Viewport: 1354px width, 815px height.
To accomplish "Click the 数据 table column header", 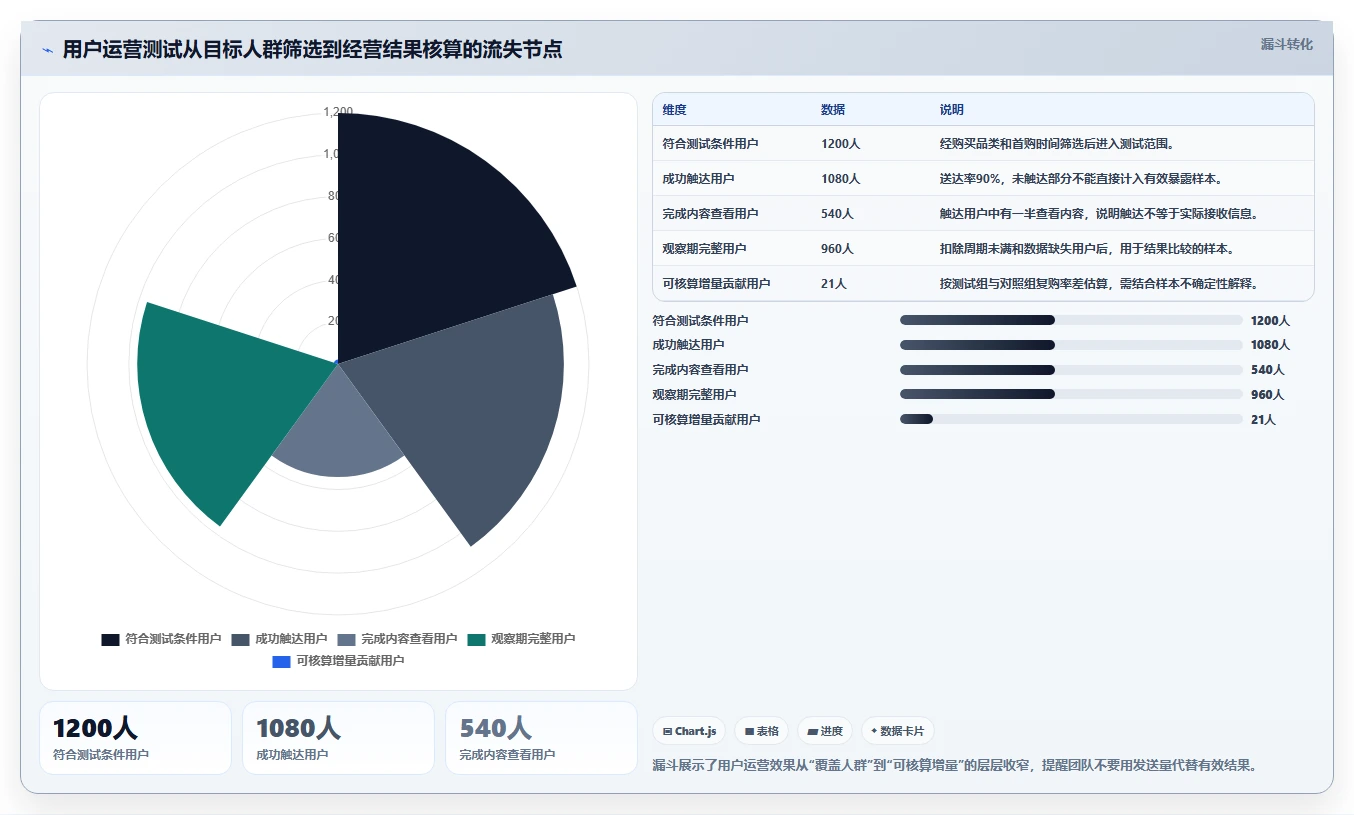I will pyautogui.click(x=833, y=110).
